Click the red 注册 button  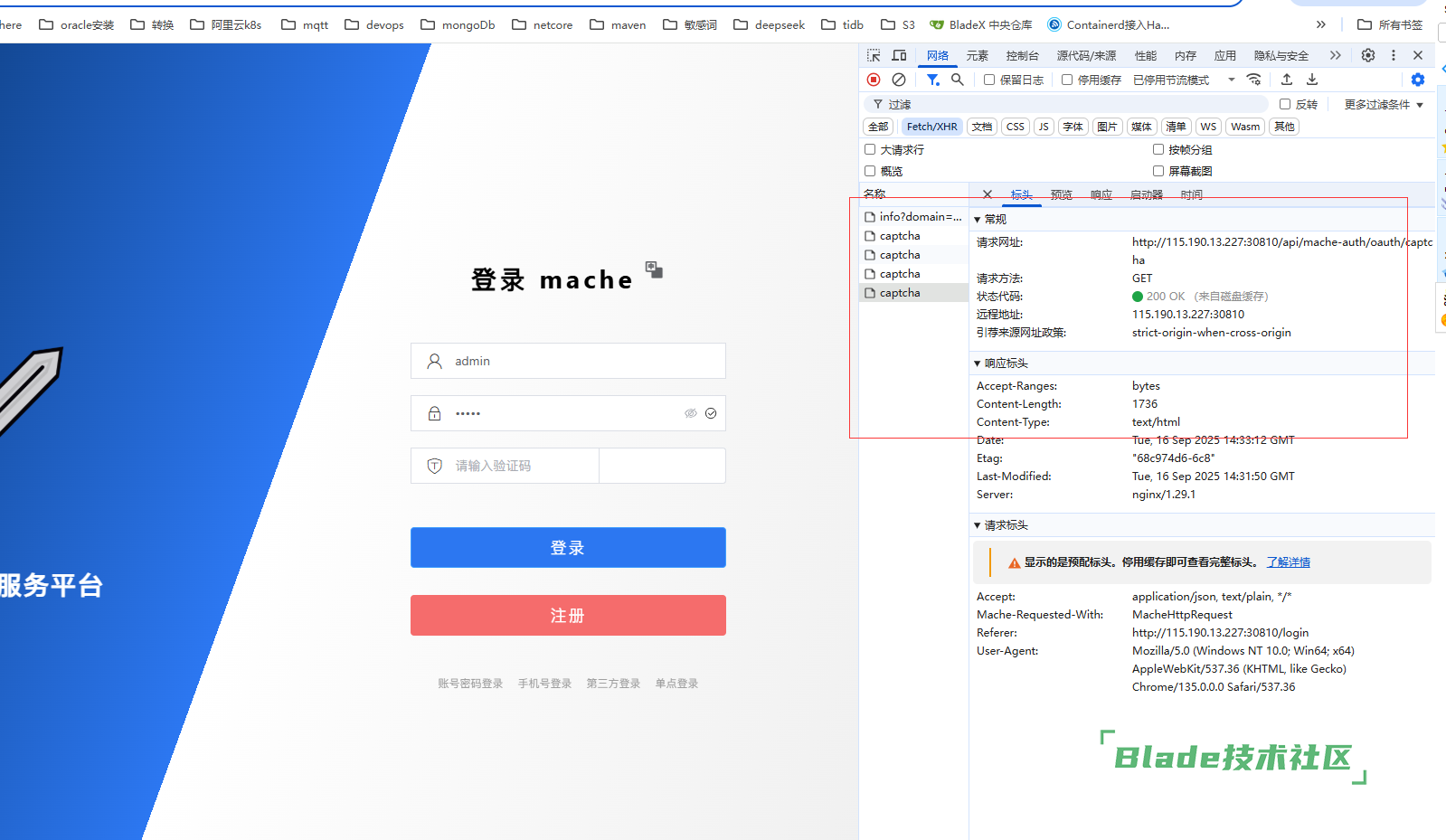(x=568, y=615)
